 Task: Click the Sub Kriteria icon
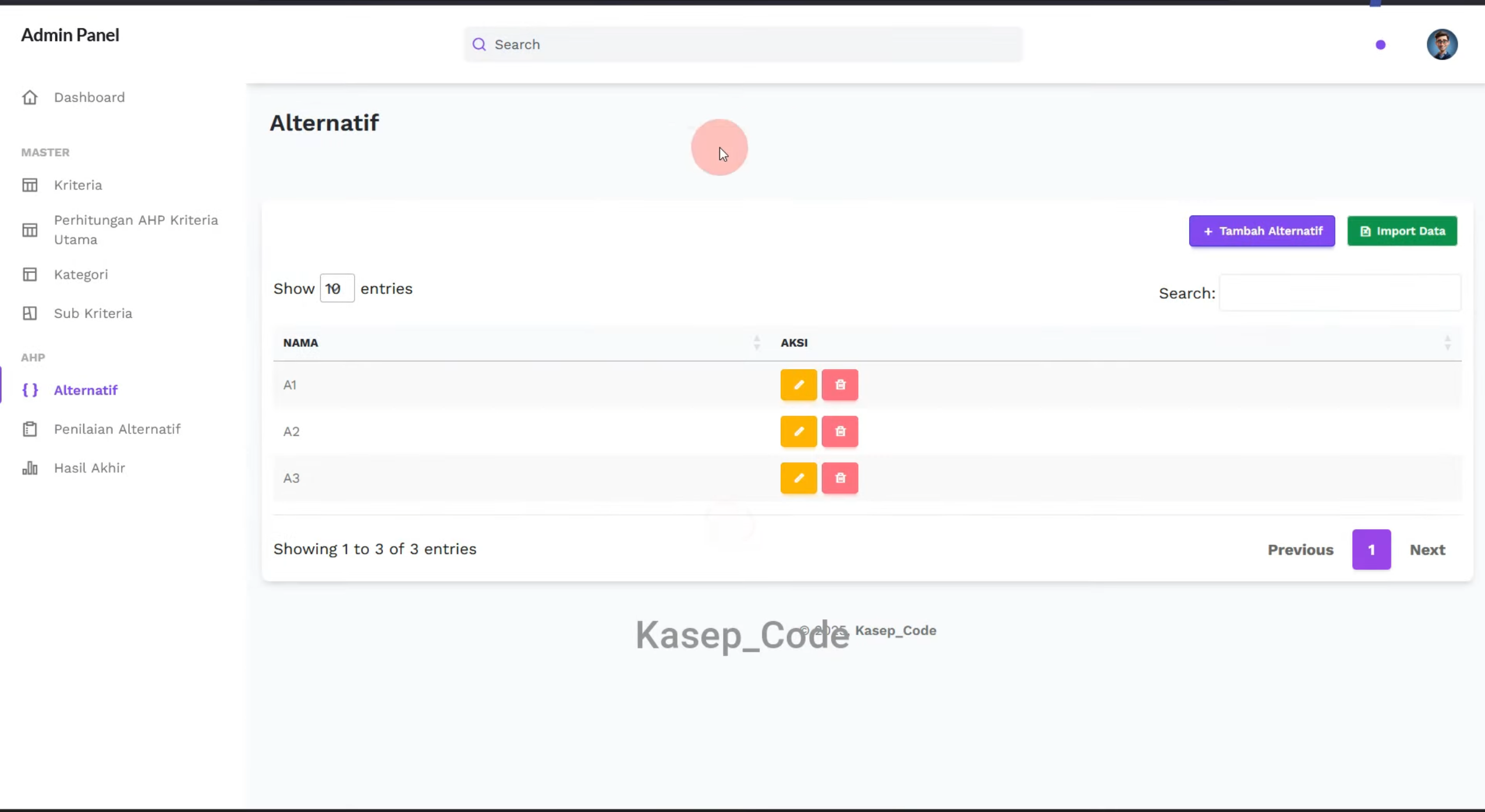point(30,313)
